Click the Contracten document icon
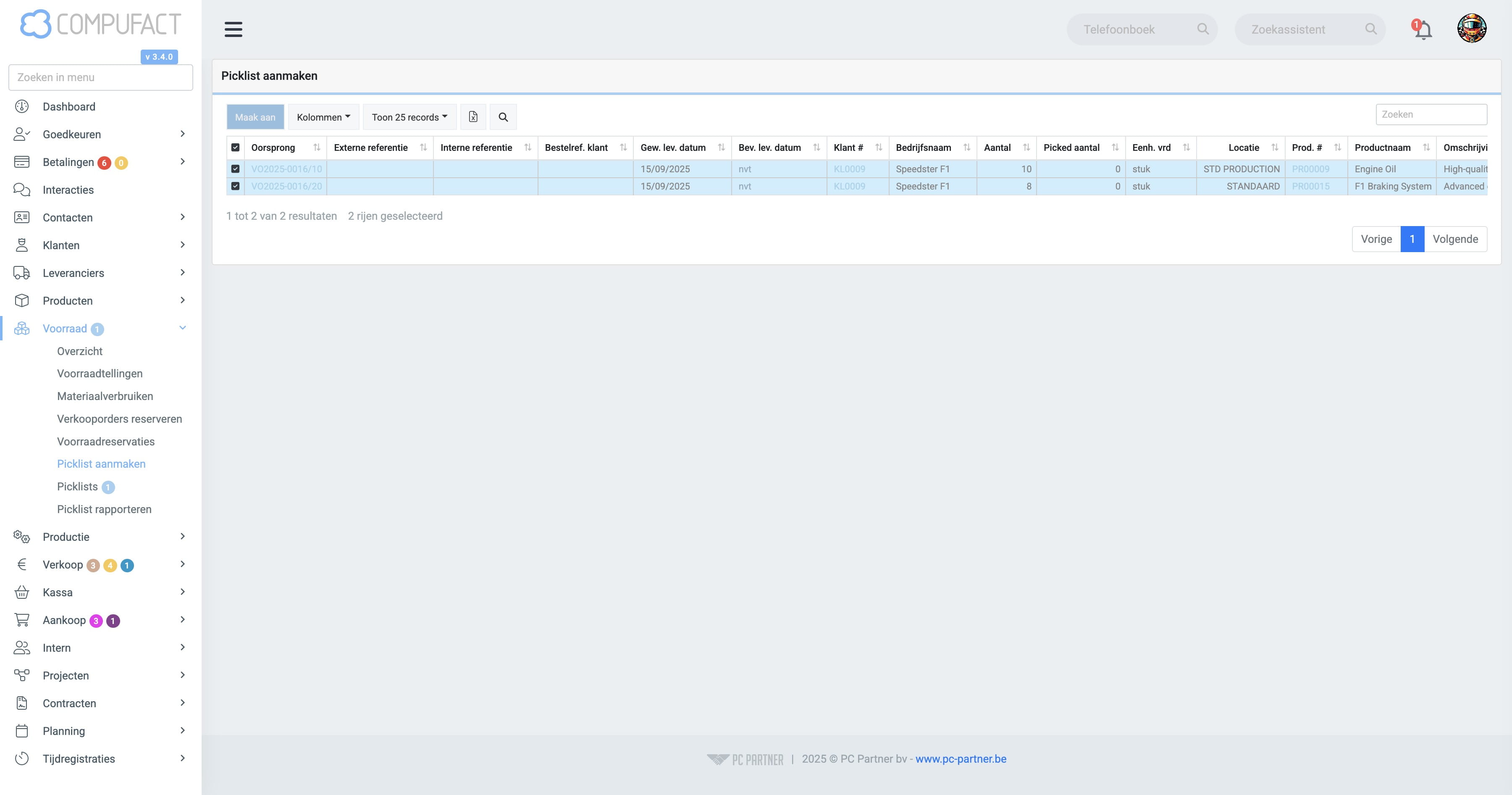Image resolution: width=1512 pixels, height=795 pixels. coord(22,703)
